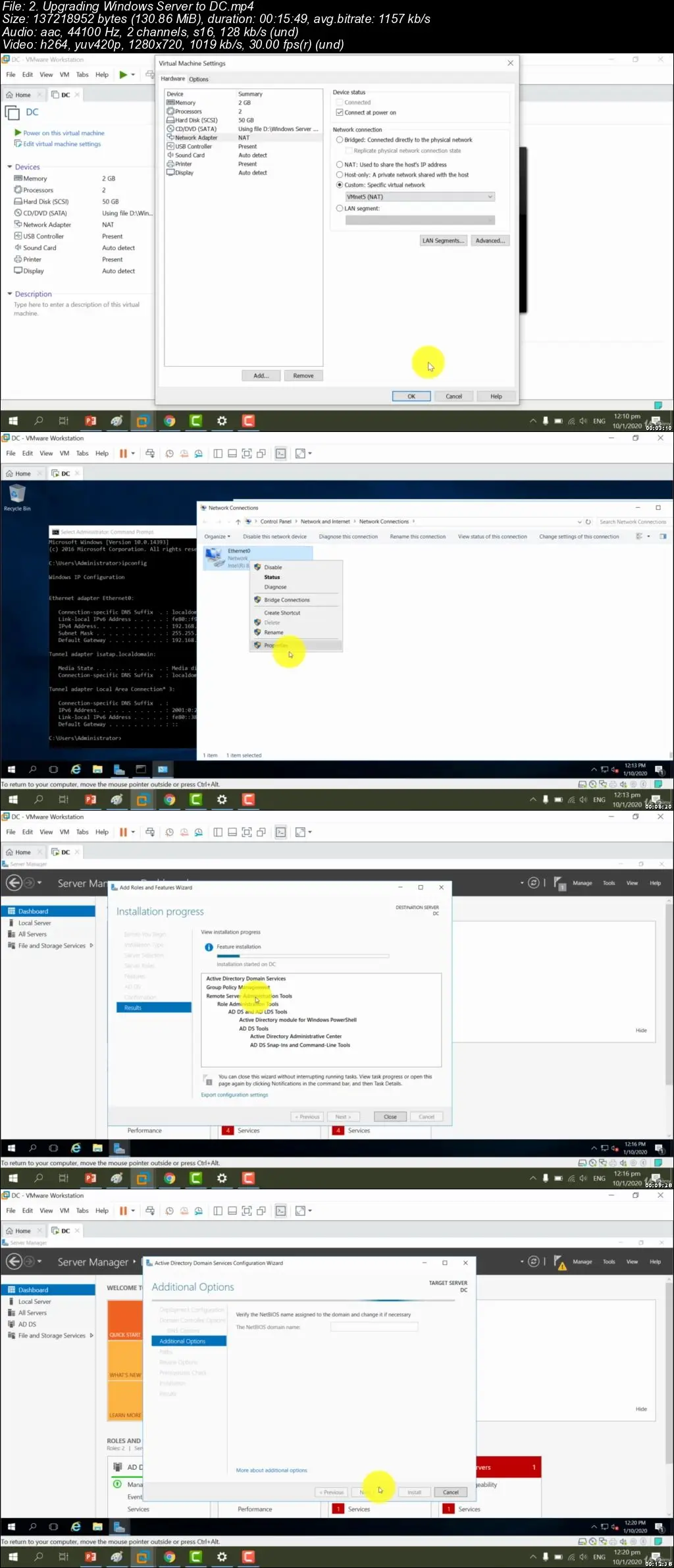Image resolution: width=674 pixels, height=1568 pixels.
Task: Toggle Replicate physical network connection state checkbox
Action: click(x=350, y=151)
